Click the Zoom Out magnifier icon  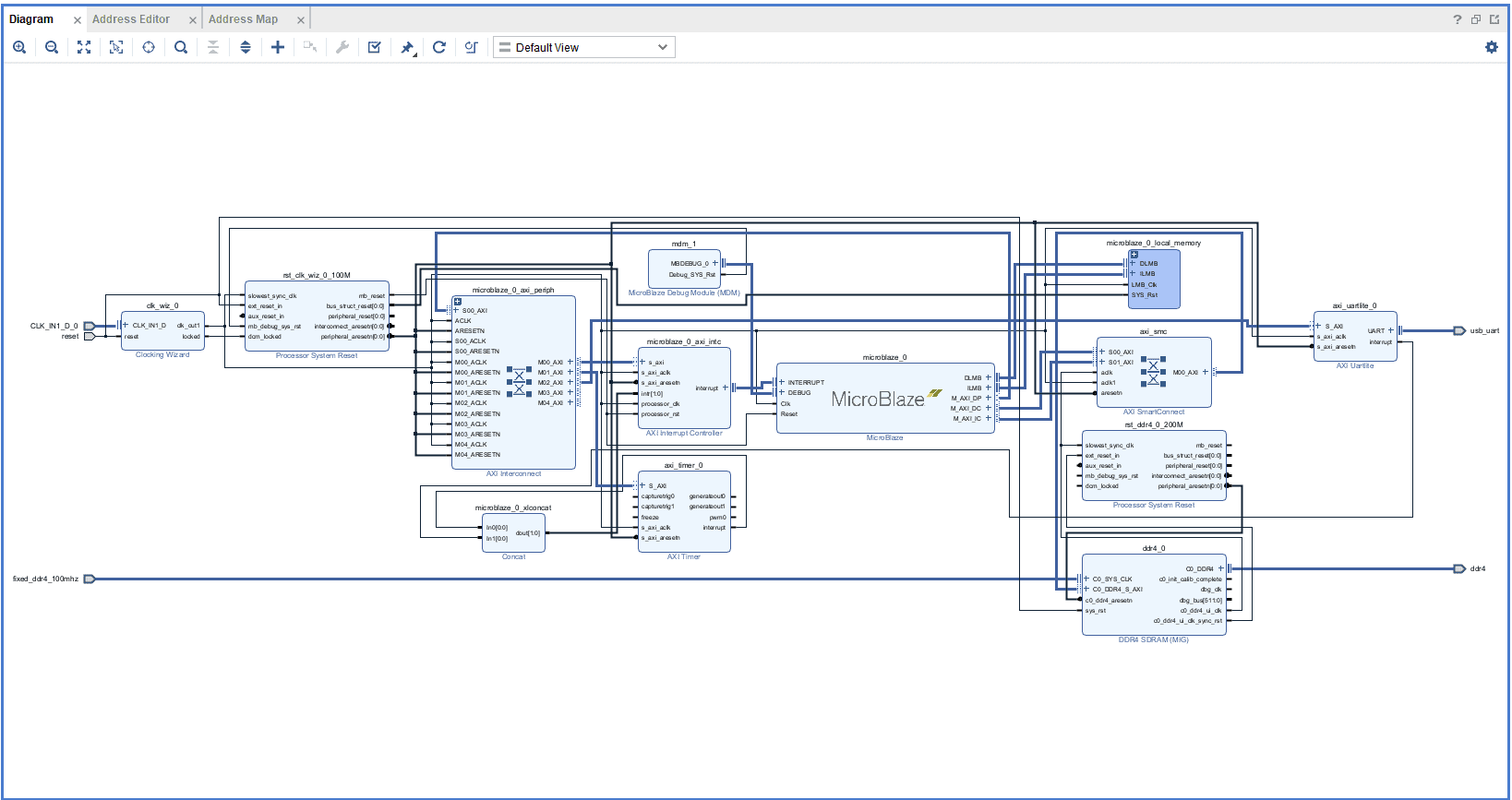[52, 47]
